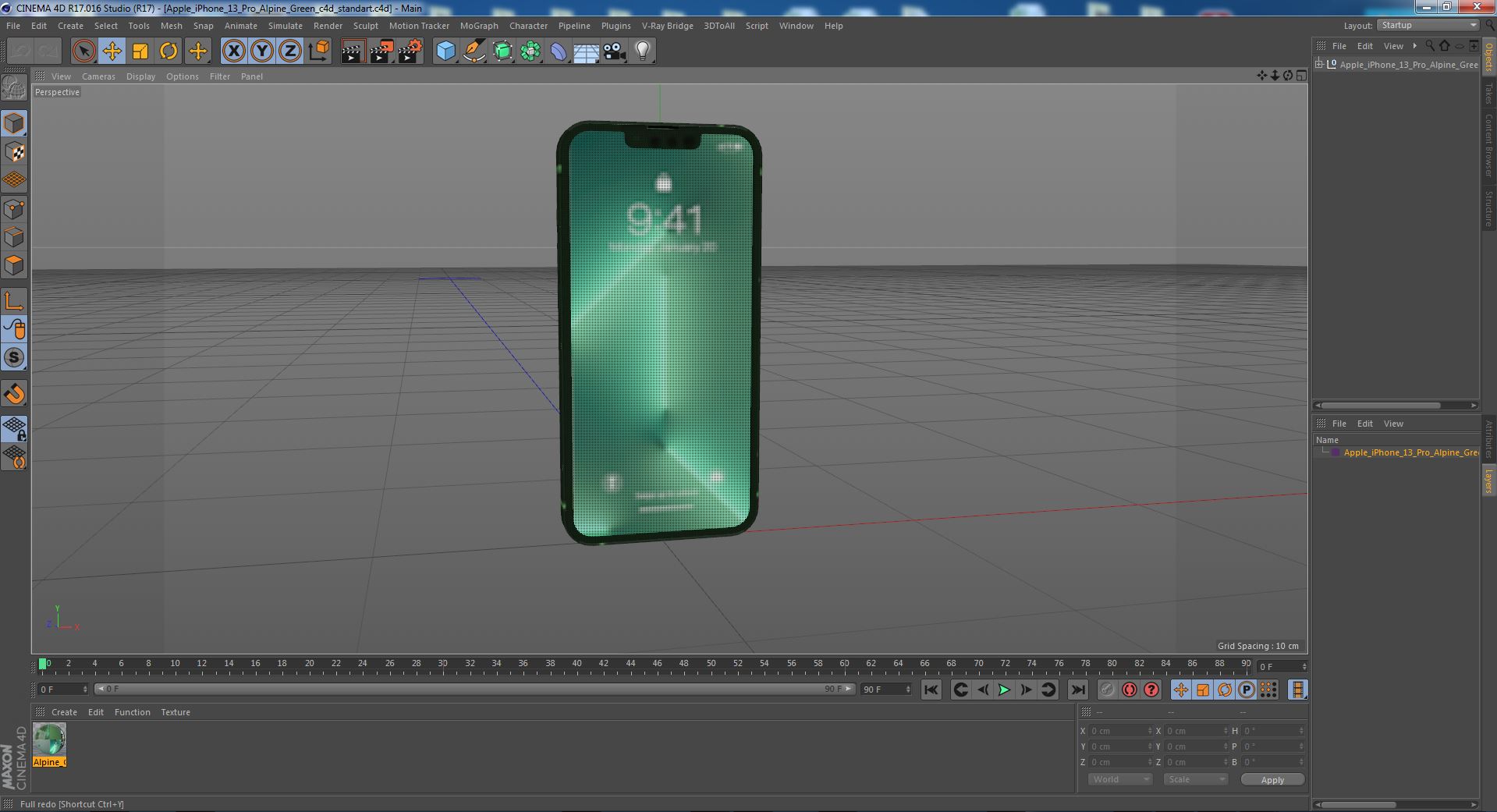1497x812 pixels.
Task: Open World coordinate system dropdown
Action: [x=1119, y=779]
